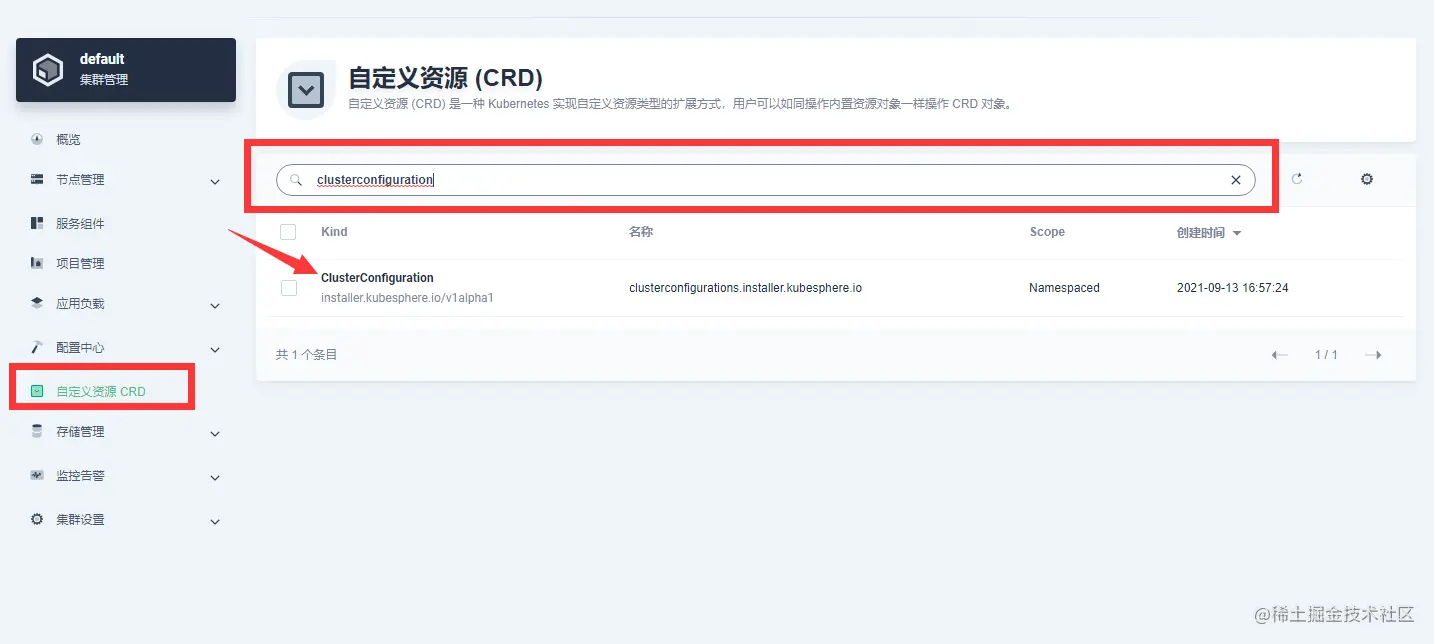Click the 应用负载 layers icon
Viewport: 1434px width, 644px height.
point(37,303)
